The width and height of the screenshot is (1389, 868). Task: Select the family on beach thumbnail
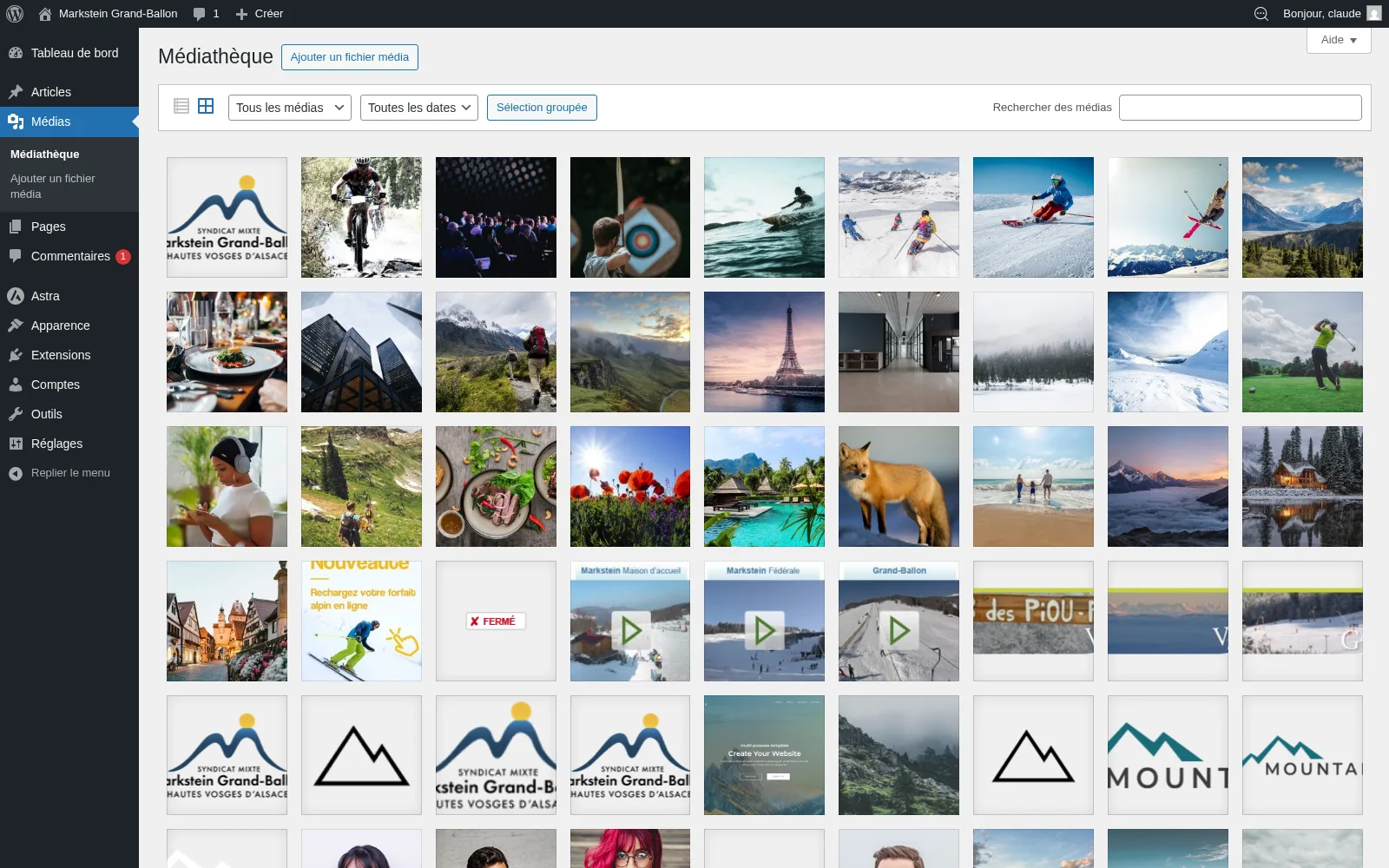1033,486
